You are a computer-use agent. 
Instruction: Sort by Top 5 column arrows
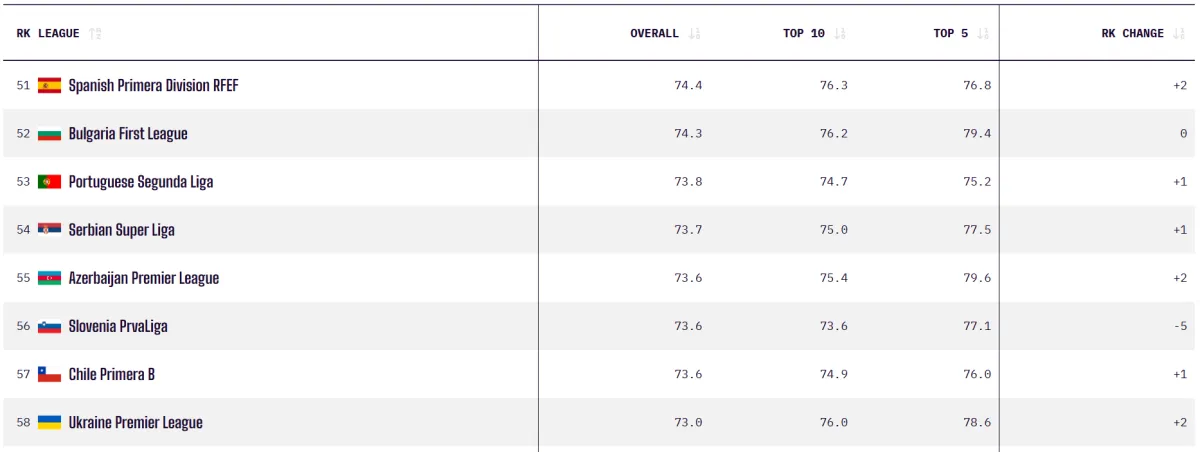[x=983, y=33]
